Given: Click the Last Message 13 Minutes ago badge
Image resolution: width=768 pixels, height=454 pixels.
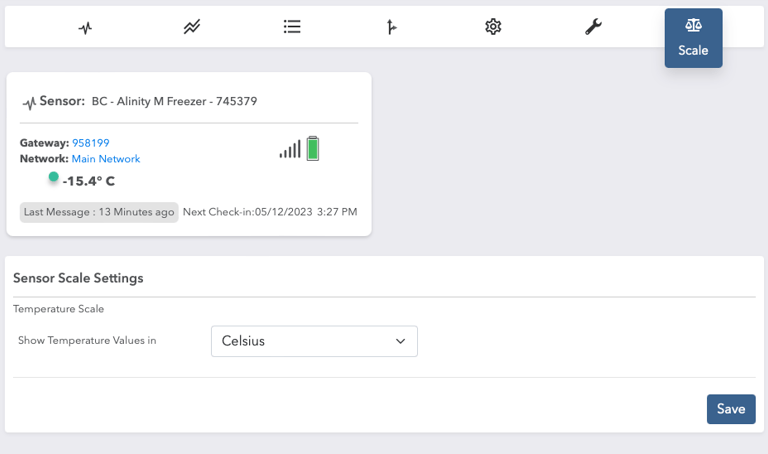Looking at the screenshot, I should pos(99,212).
